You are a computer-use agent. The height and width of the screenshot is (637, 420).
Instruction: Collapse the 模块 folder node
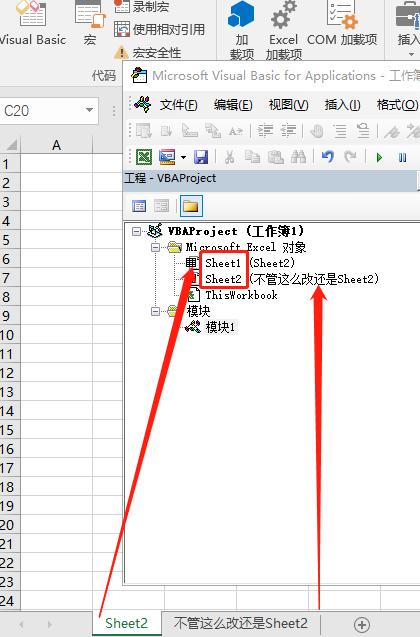[156, 312]
